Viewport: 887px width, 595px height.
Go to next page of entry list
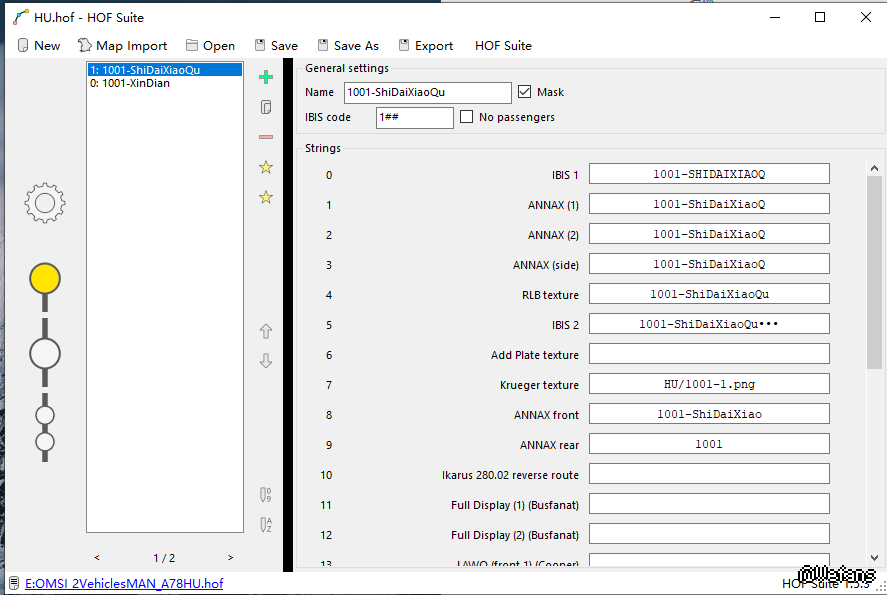(231, 558)
